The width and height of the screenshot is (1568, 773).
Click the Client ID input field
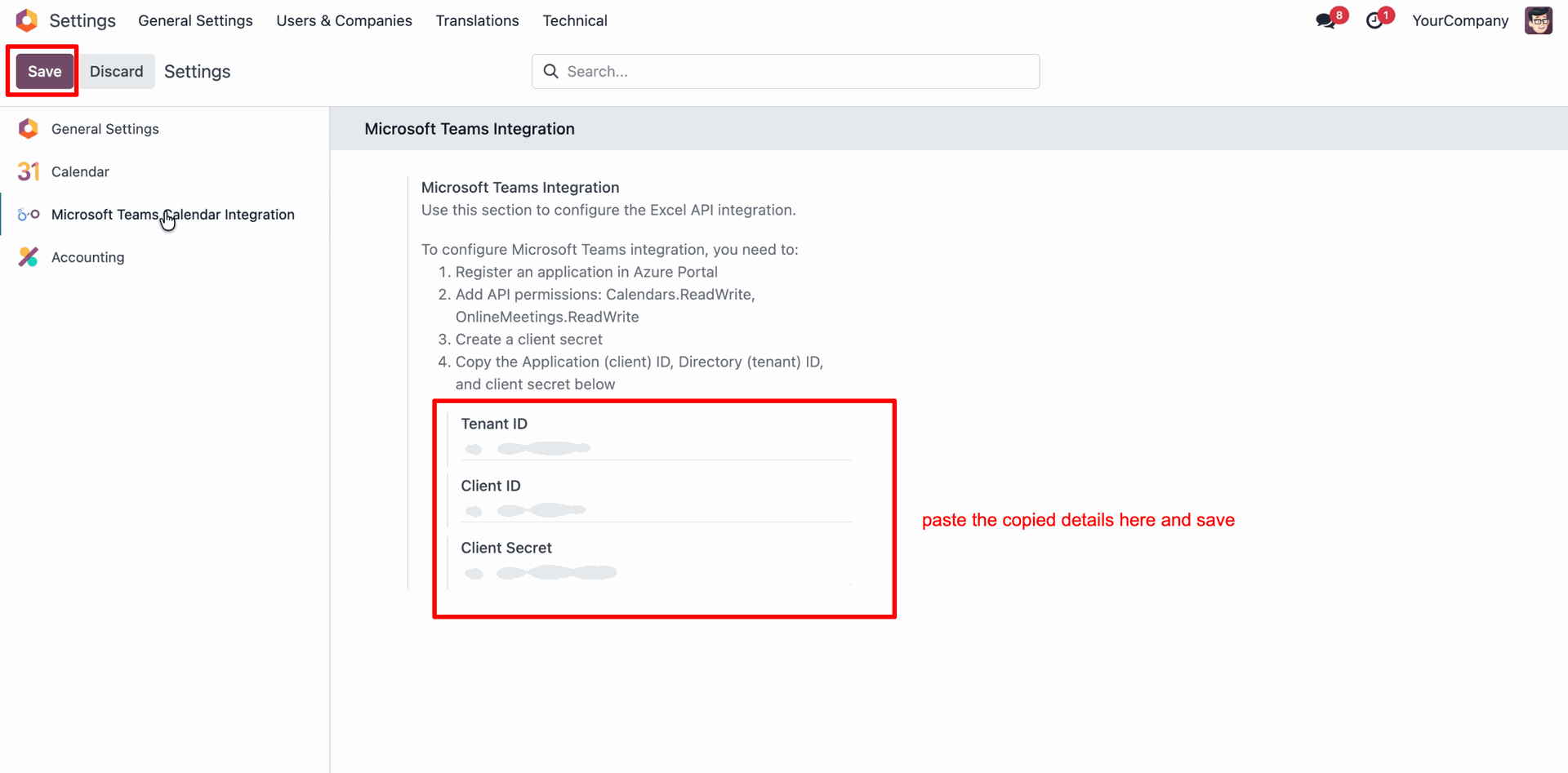pyautogui.click(x=657, y=510)
